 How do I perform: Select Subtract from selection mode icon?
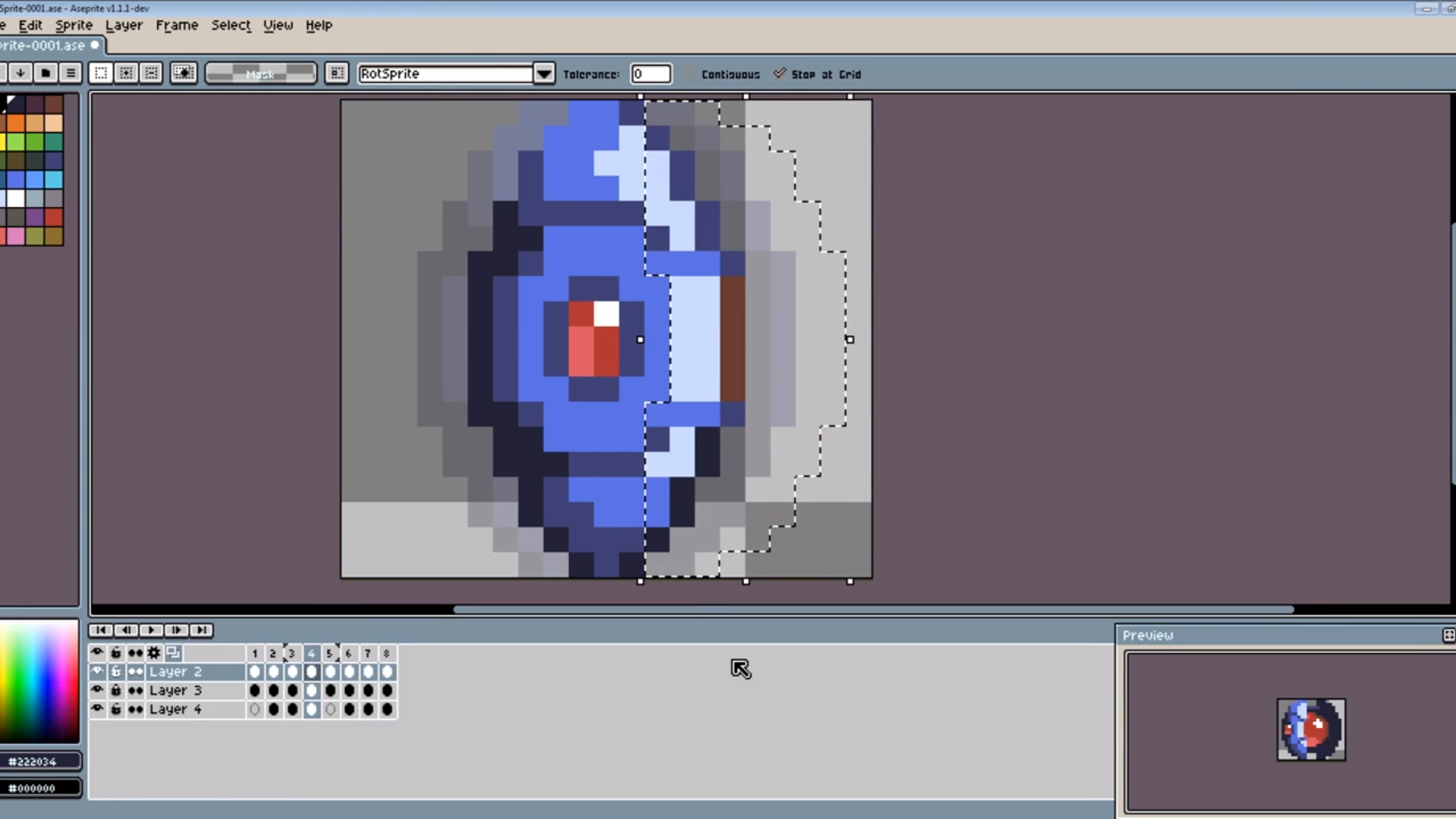[x=152, y=73]
